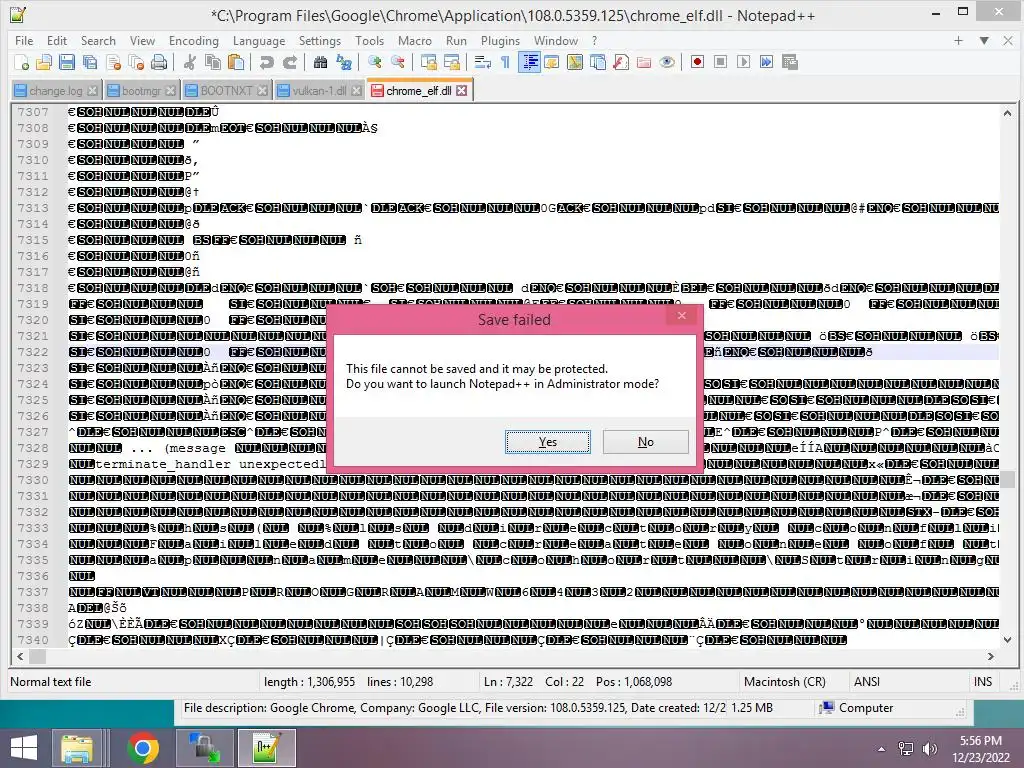Open the Search menu
This screenshot has height=768, width=1024.
(98, 40)
